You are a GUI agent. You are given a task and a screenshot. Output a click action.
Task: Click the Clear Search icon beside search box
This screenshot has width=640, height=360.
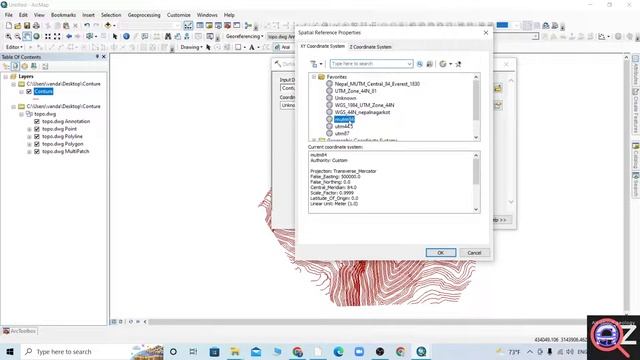(429, 64)
